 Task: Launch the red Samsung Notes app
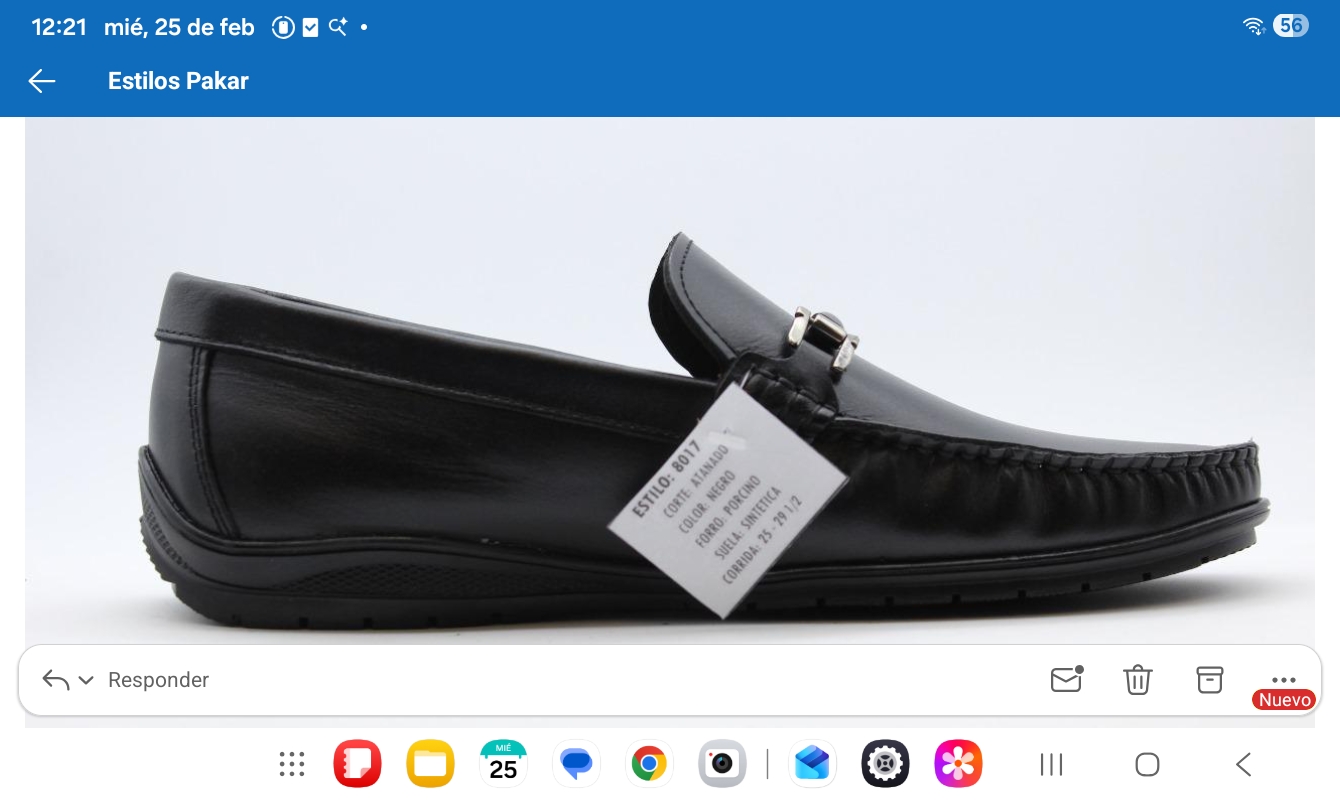(357, 765)
